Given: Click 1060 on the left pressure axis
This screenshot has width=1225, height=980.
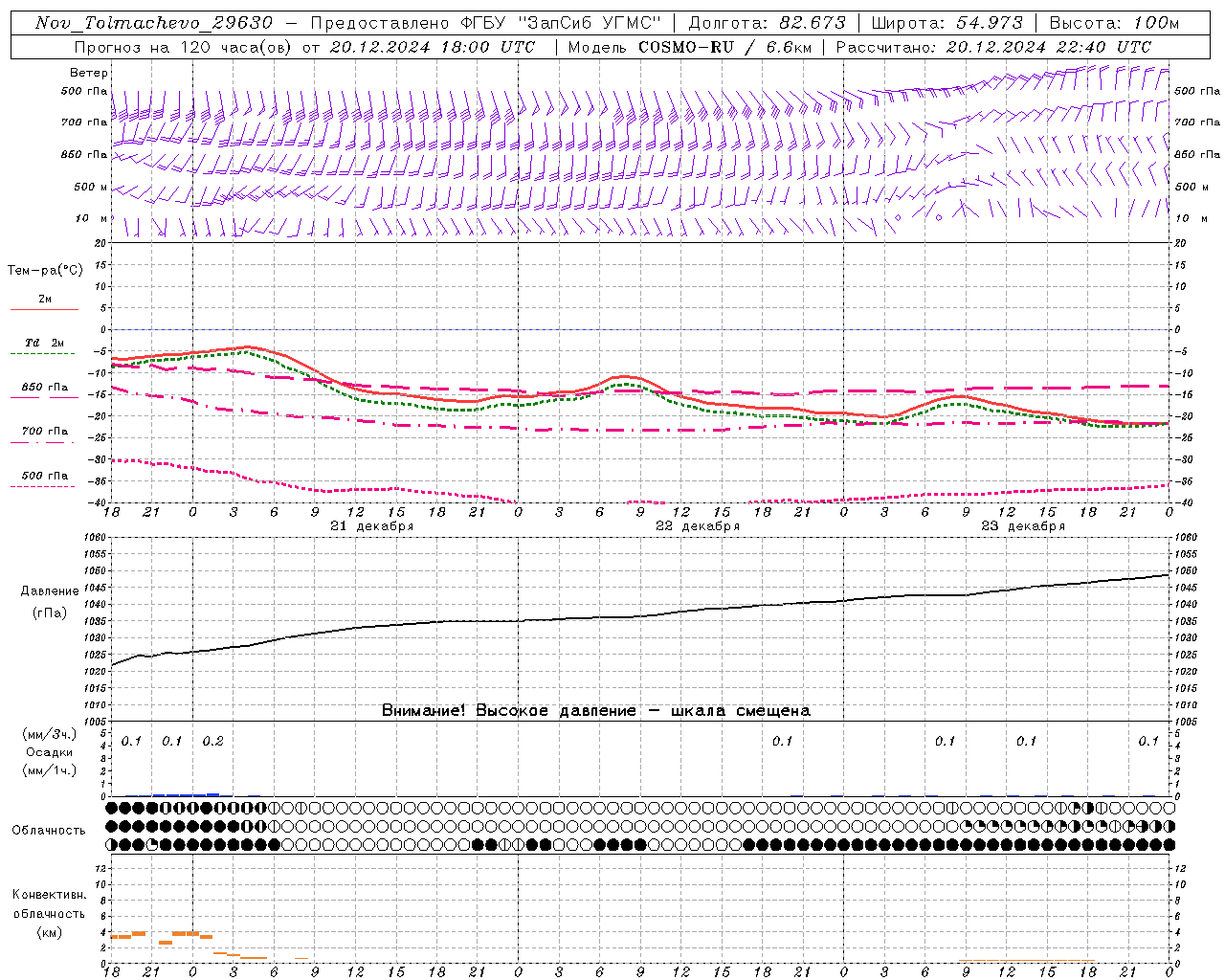Looking at the screenshot, I should [x=96, y=538].
